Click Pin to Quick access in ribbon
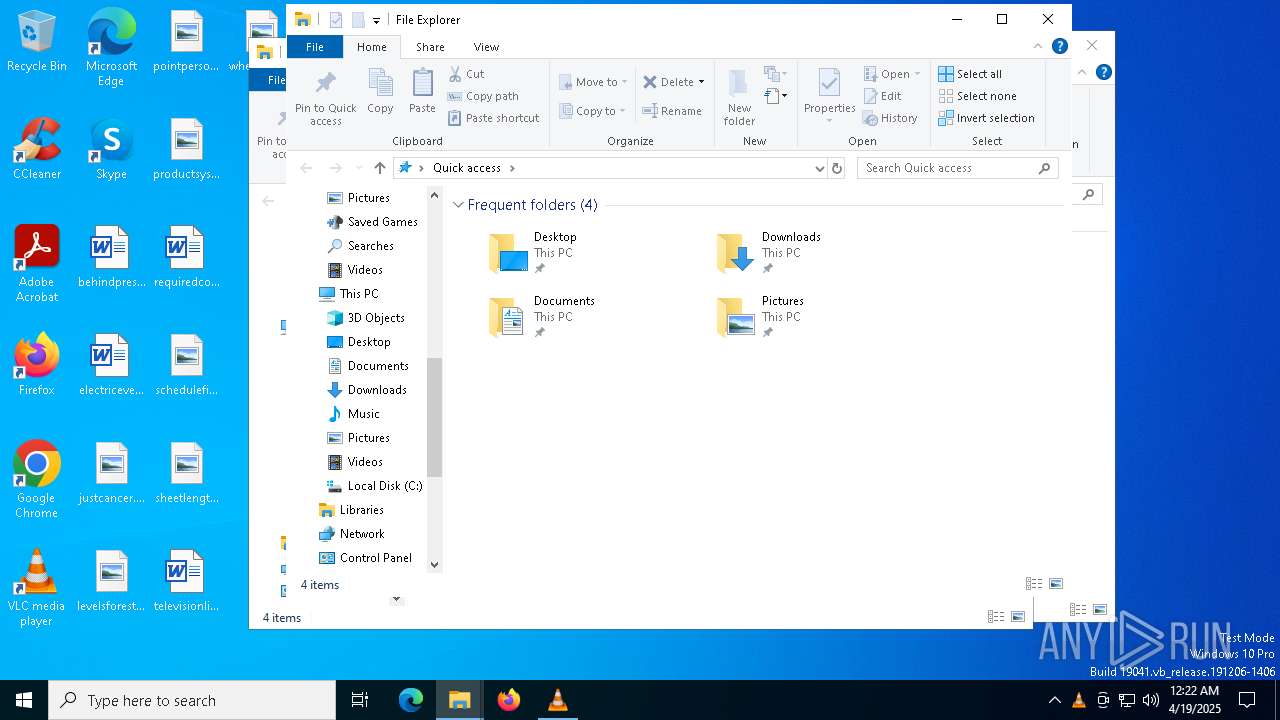The width and height of the screenshot is (1280, 720). pos(325,98)
